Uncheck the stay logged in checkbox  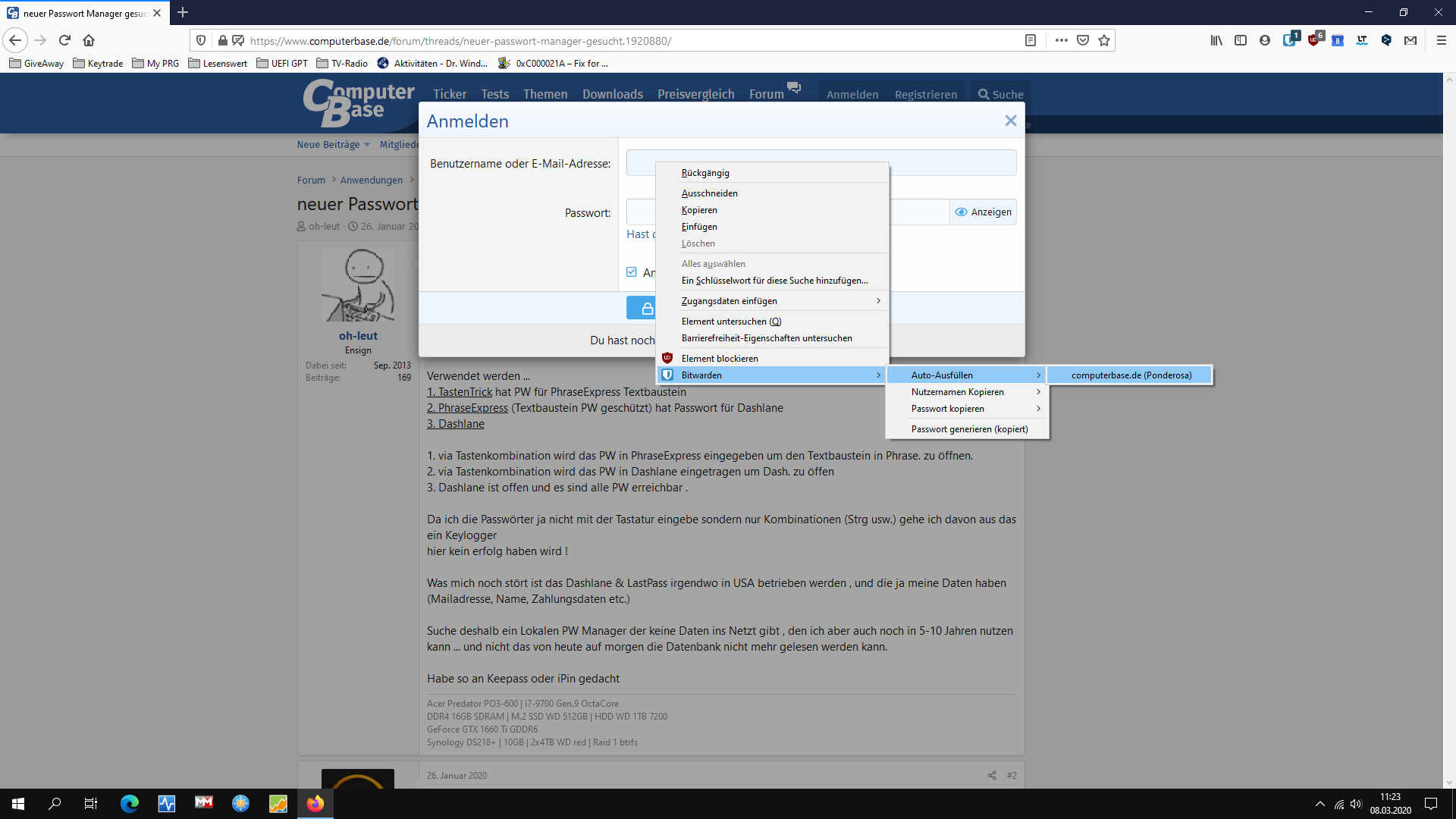632,272
